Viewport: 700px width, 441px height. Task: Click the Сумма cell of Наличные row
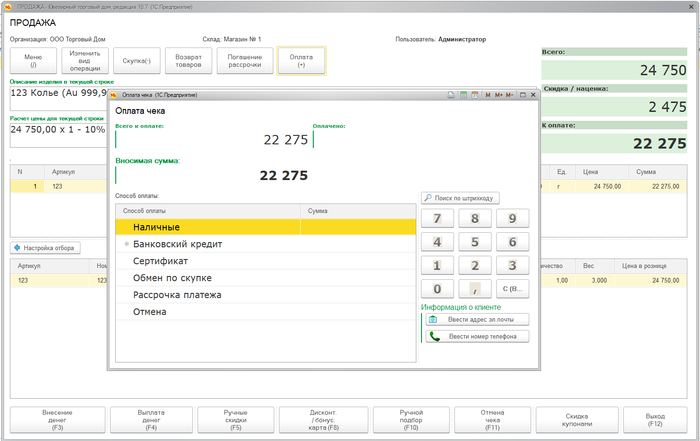point(358,227)
